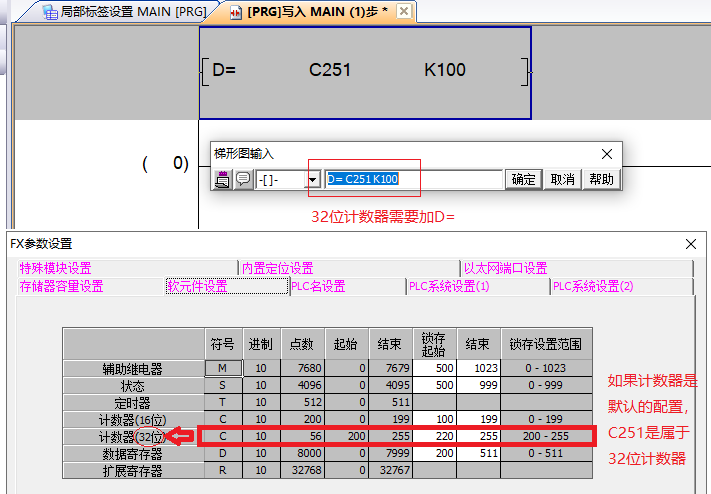
Task: Click latch end field for 数据寄存器 row
Action: [476, 453]
